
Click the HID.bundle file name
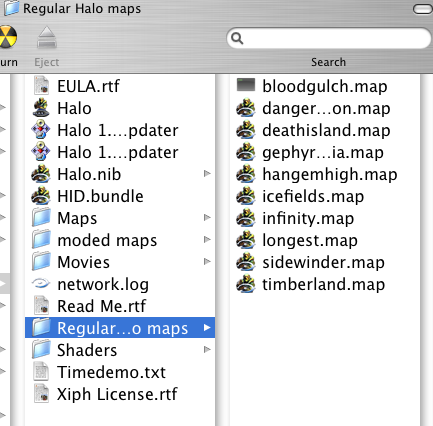pyautogui.click(x=100, y=196)
